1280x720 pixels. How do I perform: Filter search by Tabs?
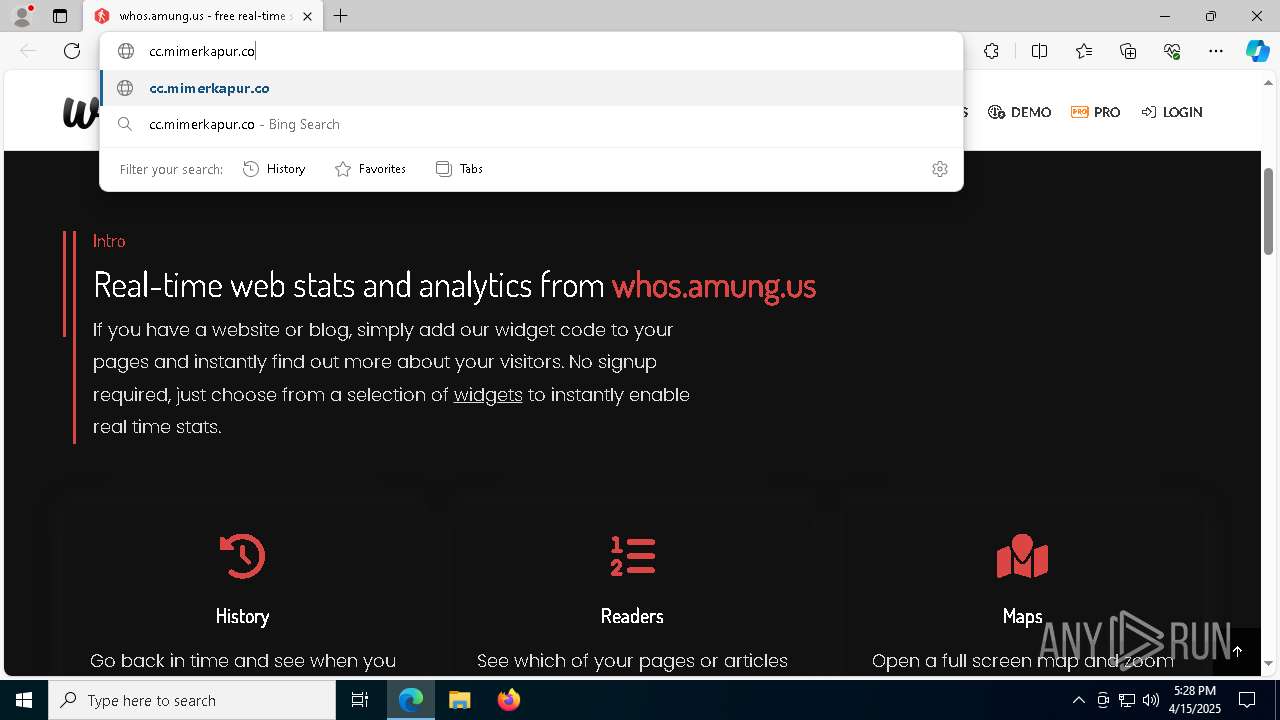(x=459, y=169)
